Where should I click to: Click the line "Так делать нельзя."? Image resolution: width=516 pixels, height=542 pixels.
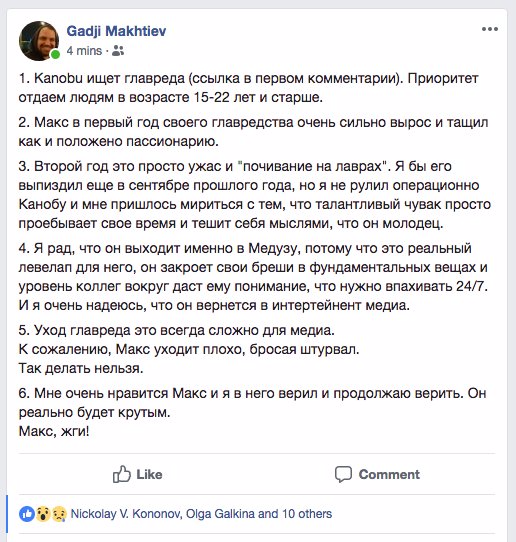(81, 368)
